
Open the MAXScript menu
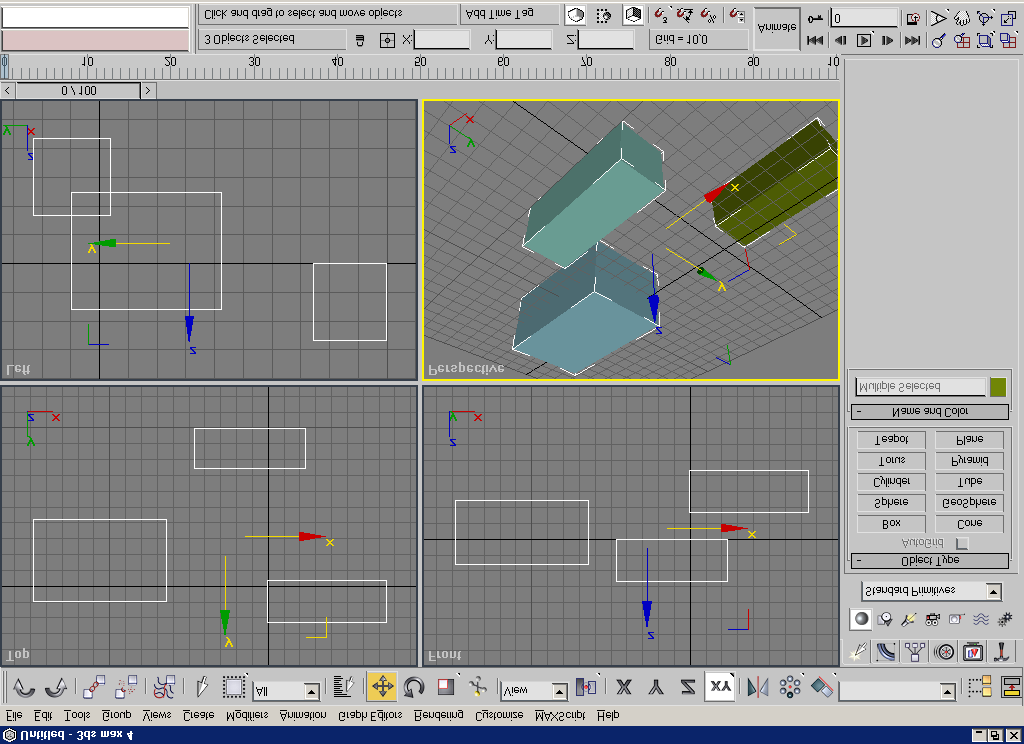(x=560, y=715)
